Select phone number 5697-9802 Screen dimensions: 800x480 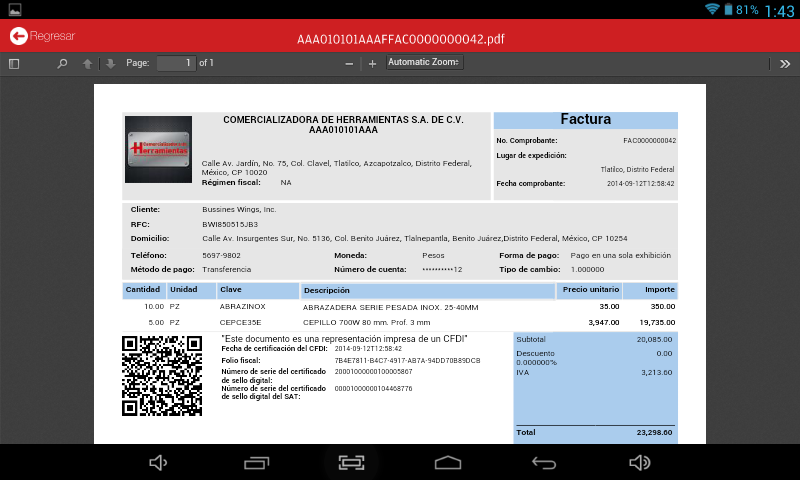point(221,256)
